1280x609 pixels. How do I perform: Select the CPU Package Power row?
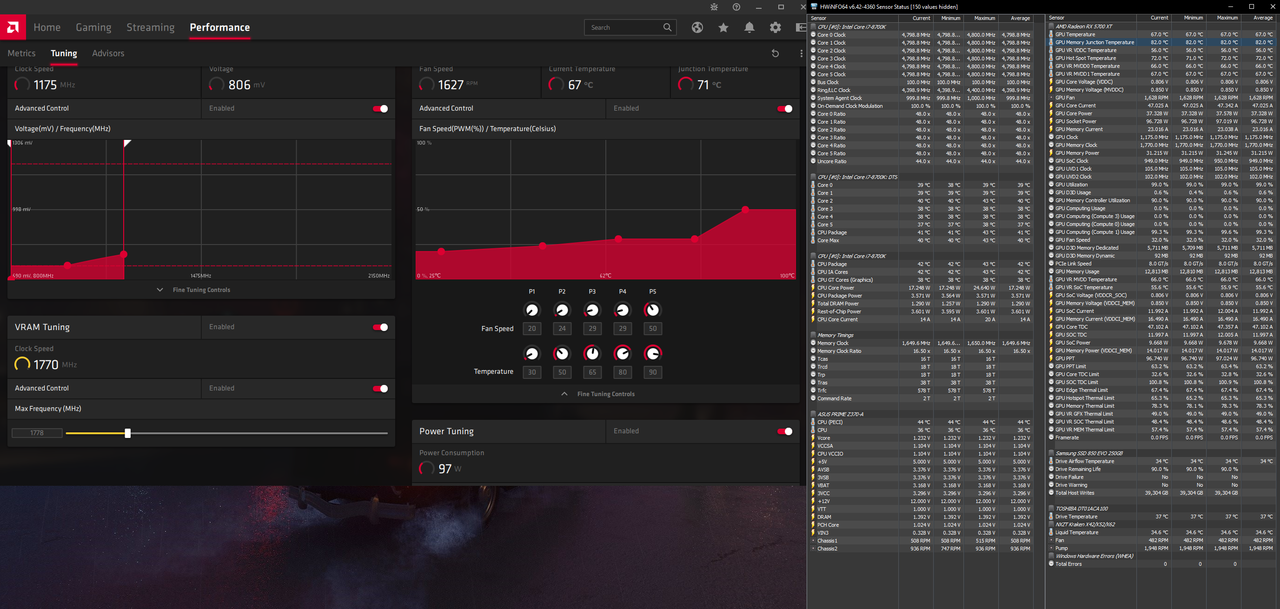pyautogui.click(x=920, y=296)
